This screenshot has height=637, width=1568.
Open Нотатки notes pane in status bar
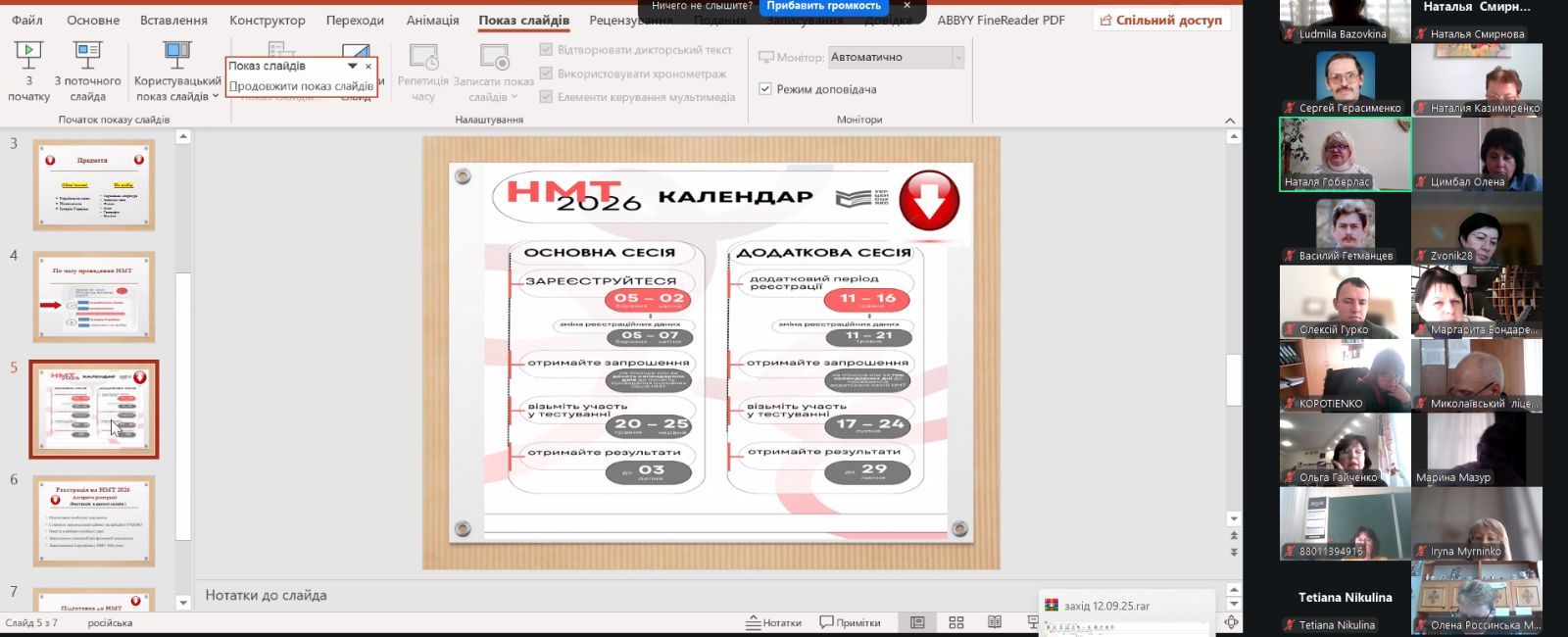tap(773, 622)
